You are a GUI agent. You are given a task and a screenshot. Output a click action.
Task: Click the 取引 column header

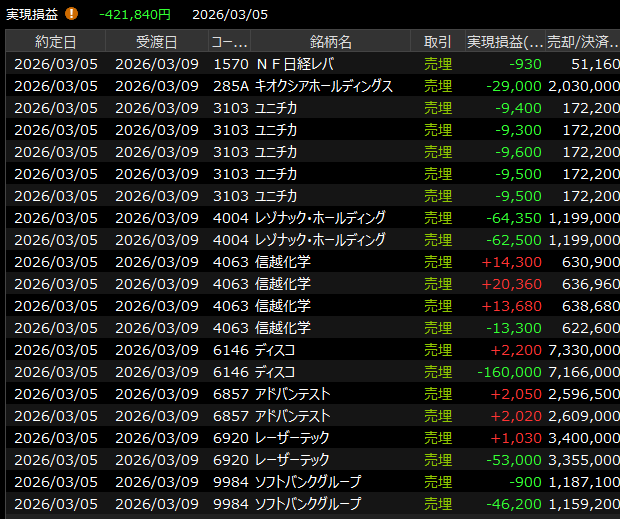coord(437,42)
